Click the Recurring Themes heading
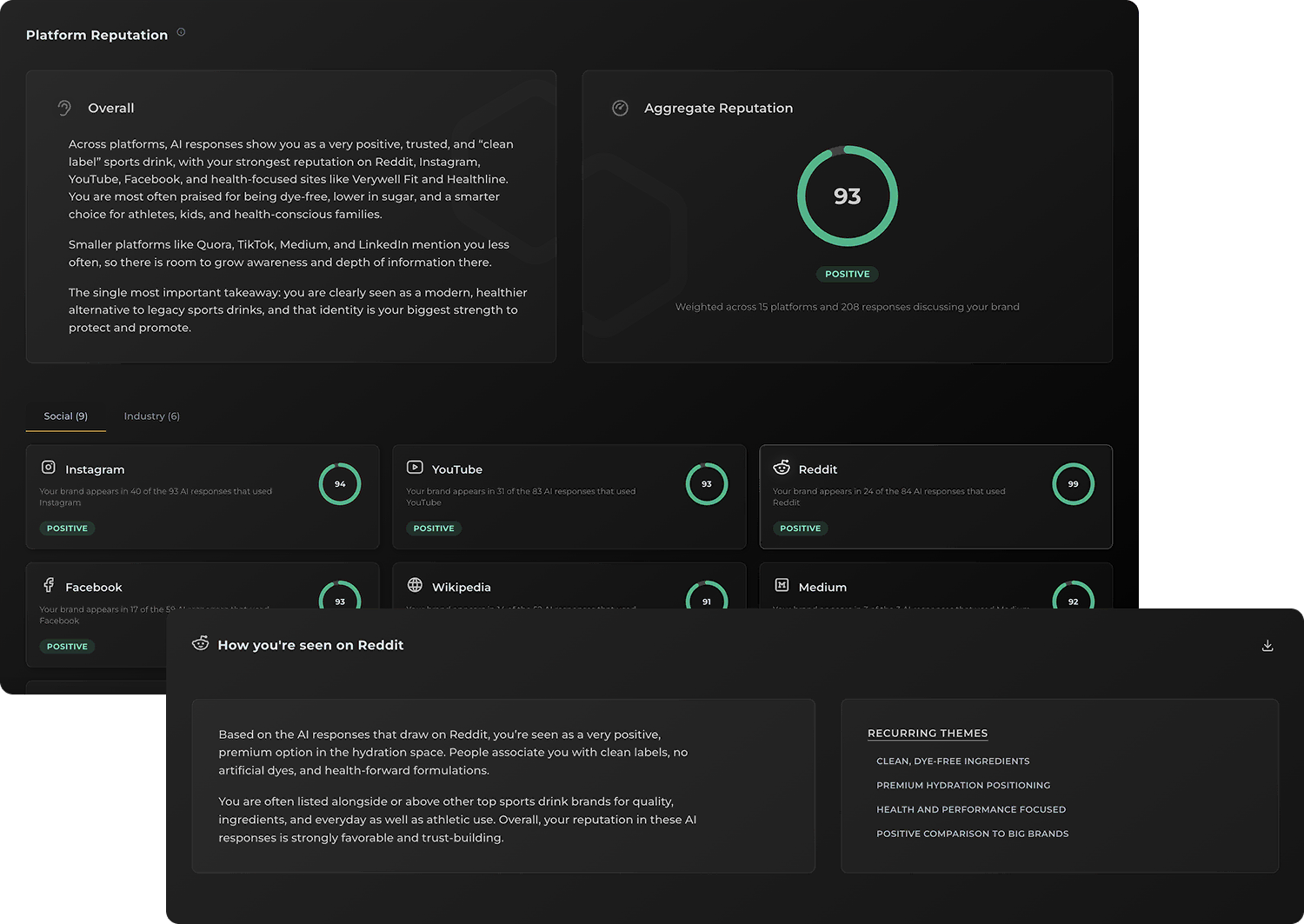Image resolution: width=1304 pixels, height=924 pixels. [928, 734]
